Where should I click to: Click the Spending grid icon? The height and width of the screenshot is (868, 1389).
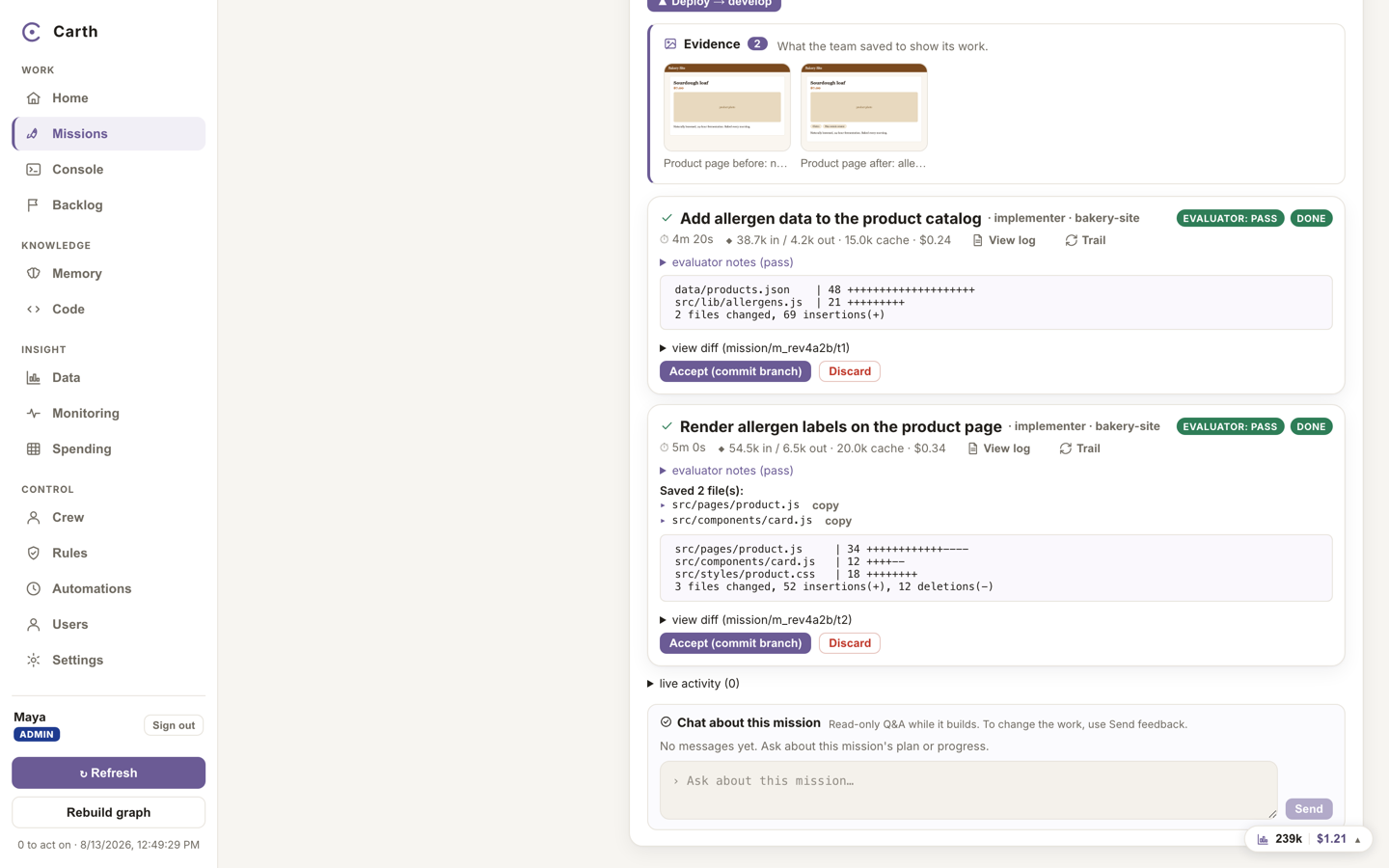pos(34,449)
